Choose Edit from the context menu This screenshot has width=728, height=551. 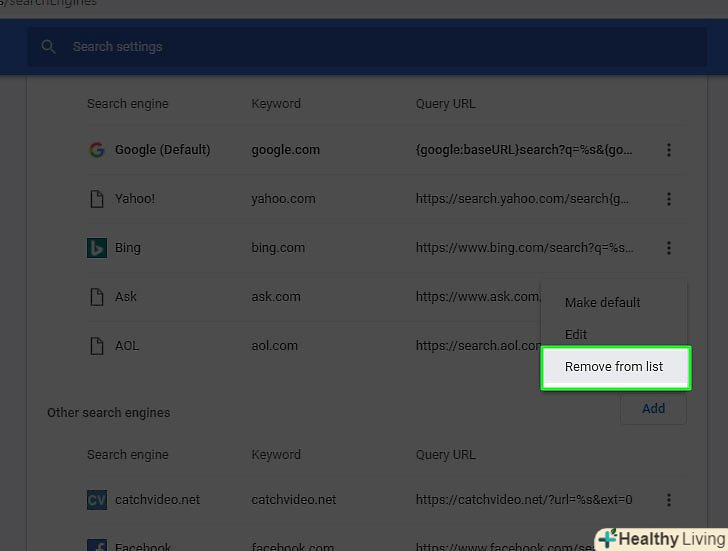click(576, 335)
